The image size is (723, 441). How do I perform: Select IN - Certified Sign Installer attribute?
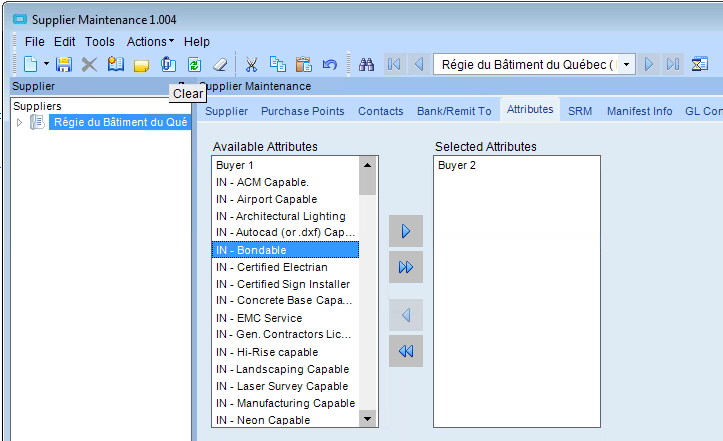285,284
